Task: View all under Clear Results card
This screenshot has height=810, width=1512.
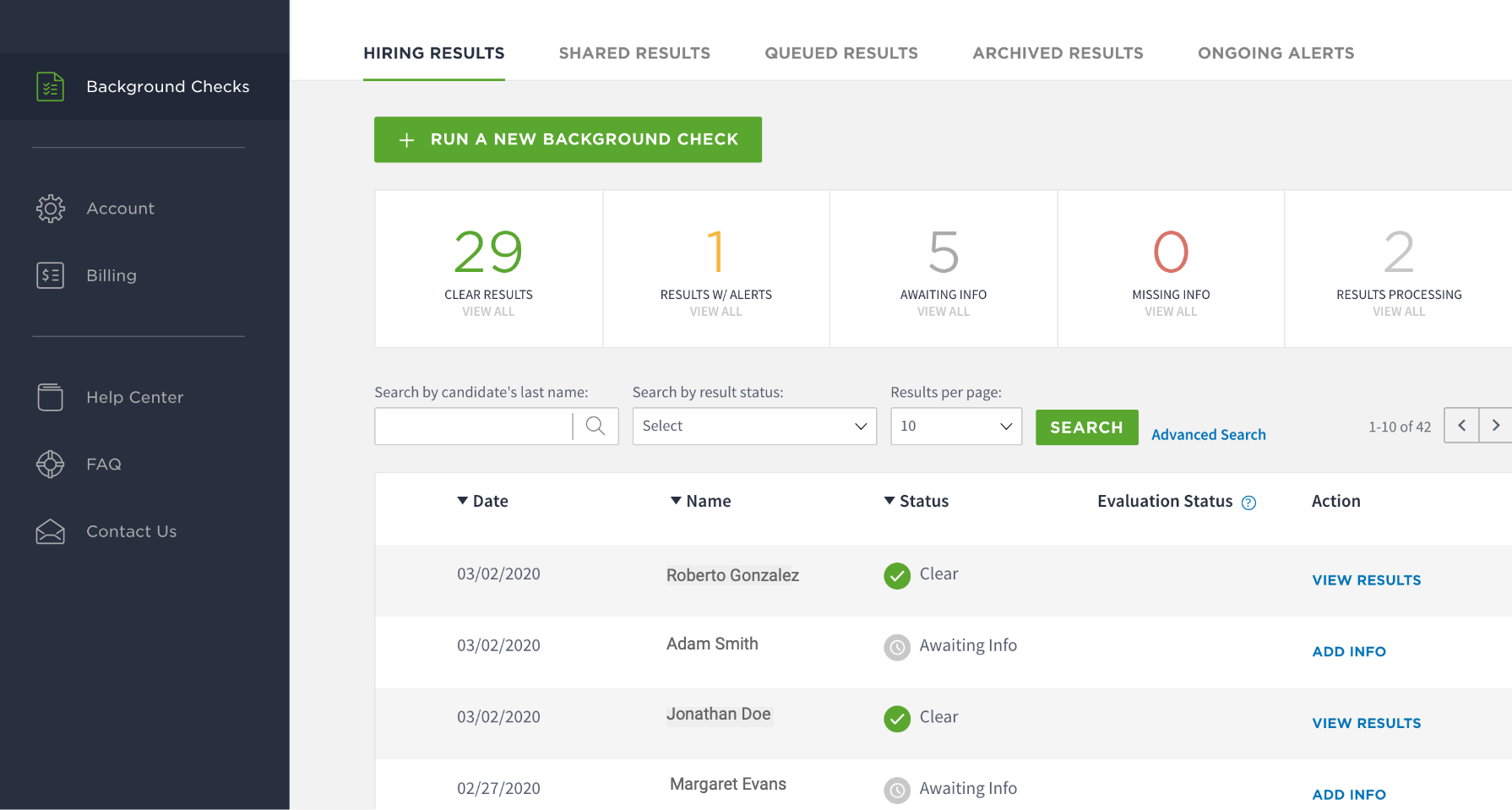Action: [488, 312]
